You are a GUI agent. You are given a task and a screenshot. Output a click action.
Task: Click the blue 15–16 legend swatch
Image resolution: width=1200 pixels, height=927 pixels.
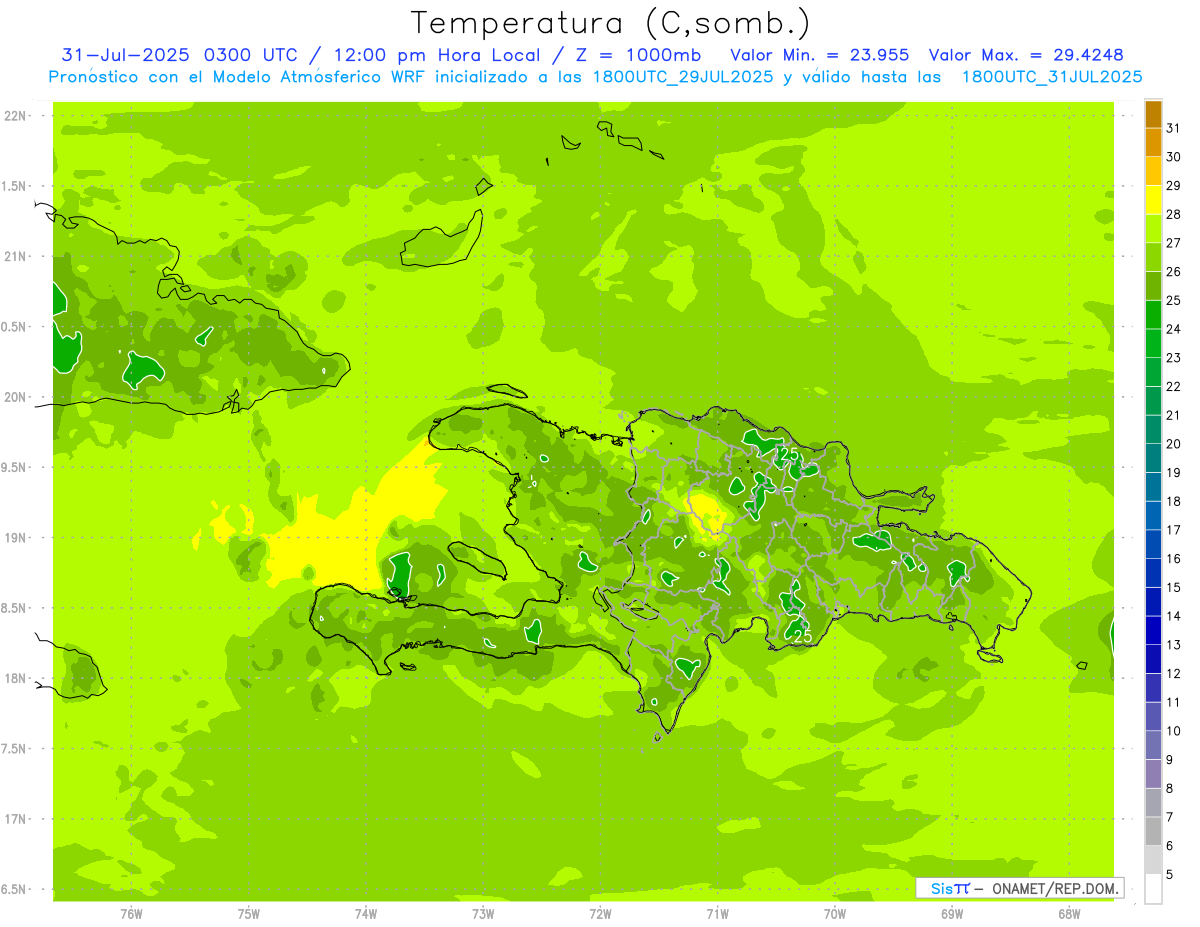coord(1153,573)
